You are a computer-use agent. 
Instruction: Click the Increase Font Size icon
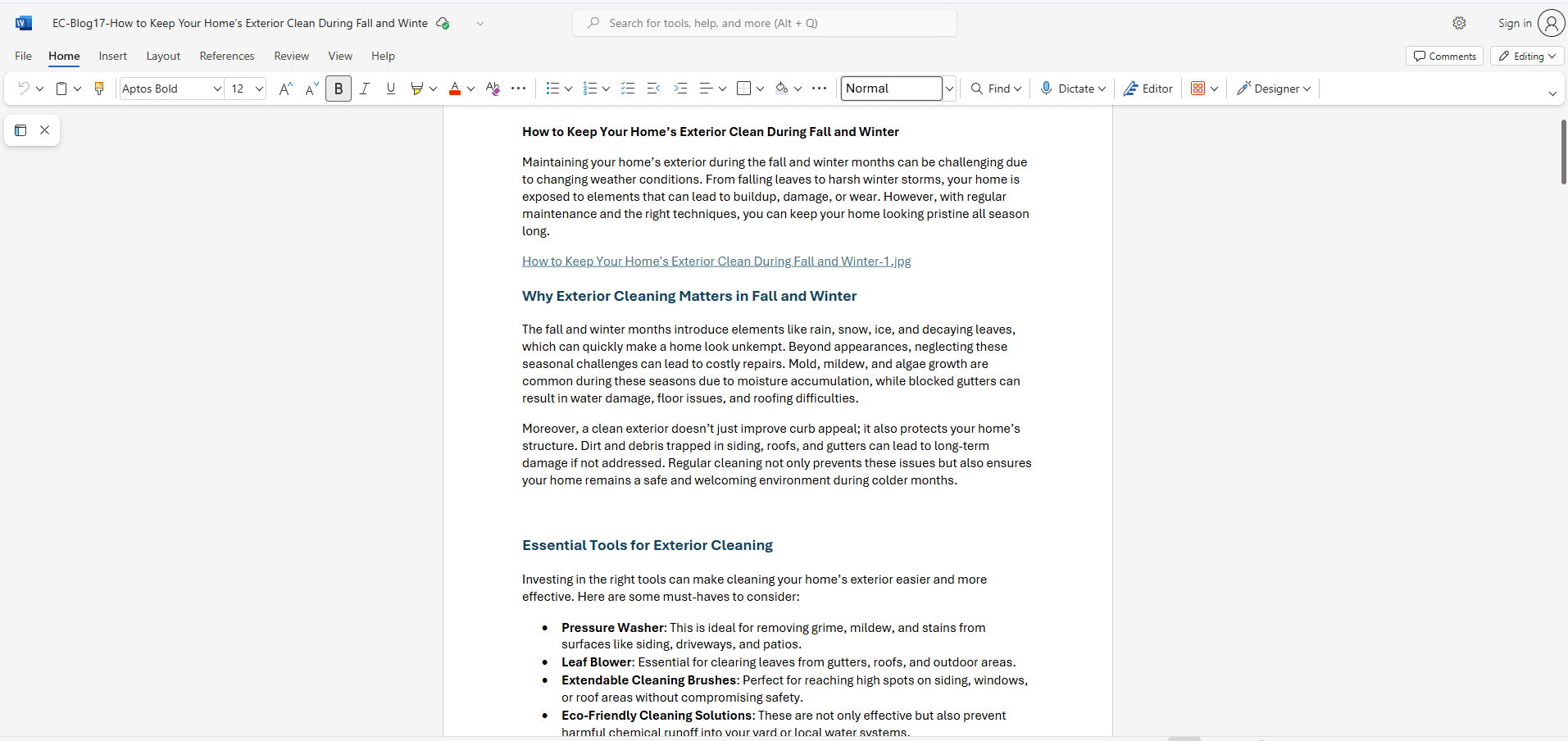285,89
